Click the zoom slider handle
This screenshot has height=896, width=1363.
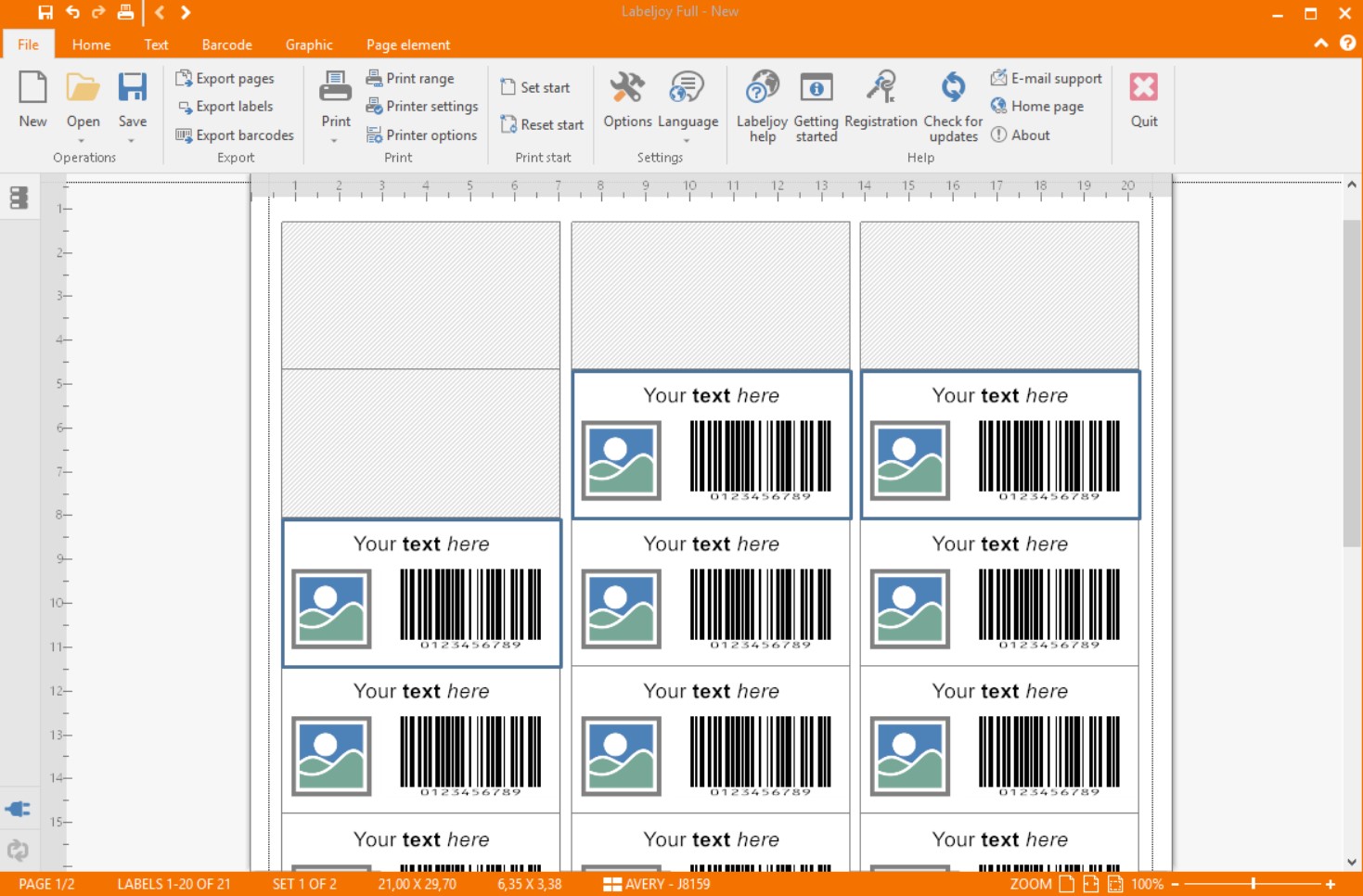tap(1253, 884)
